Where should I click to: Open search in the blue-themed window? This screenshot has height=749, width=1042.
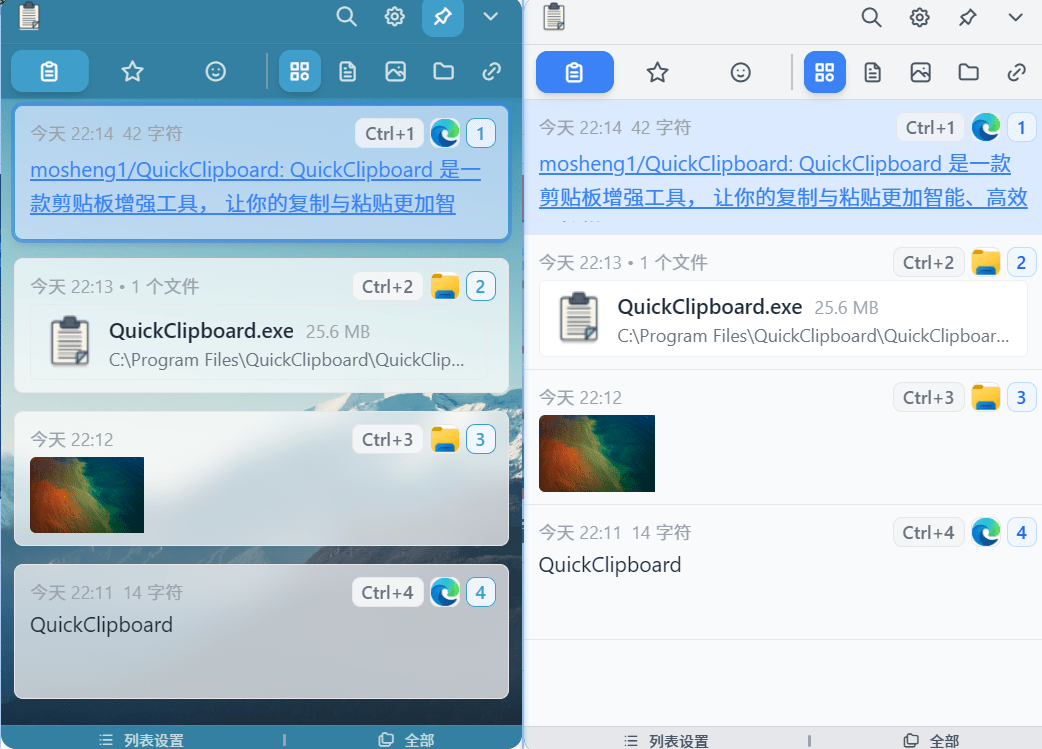click(346, 16)
